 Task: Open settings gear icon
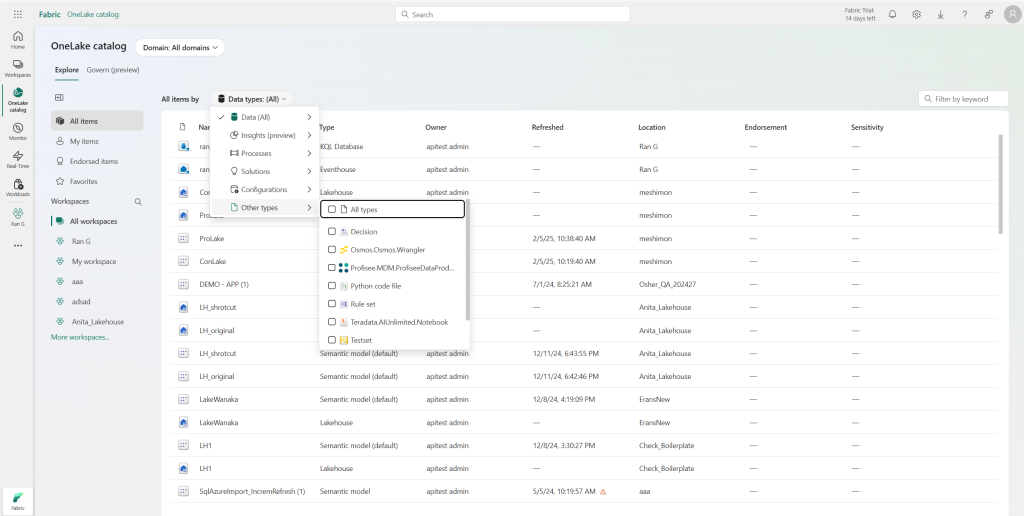coord(916,14)
